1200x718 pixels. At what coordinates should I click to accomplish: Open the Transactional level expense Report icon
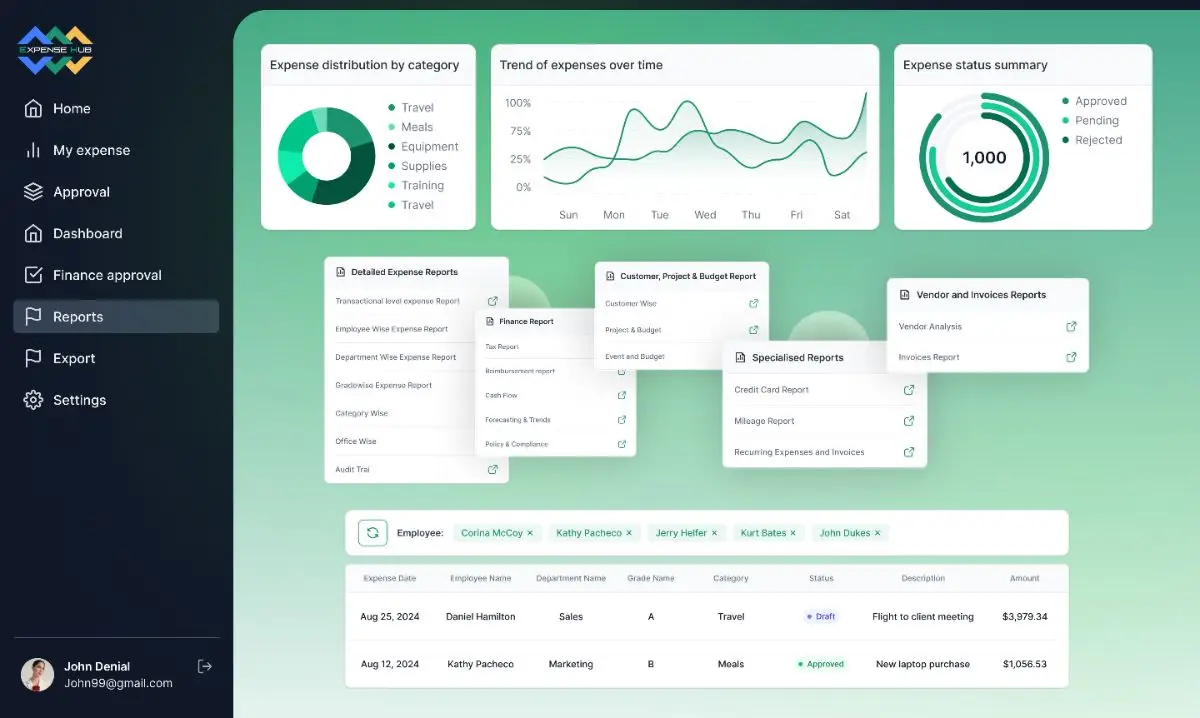[x=493, y=301]
